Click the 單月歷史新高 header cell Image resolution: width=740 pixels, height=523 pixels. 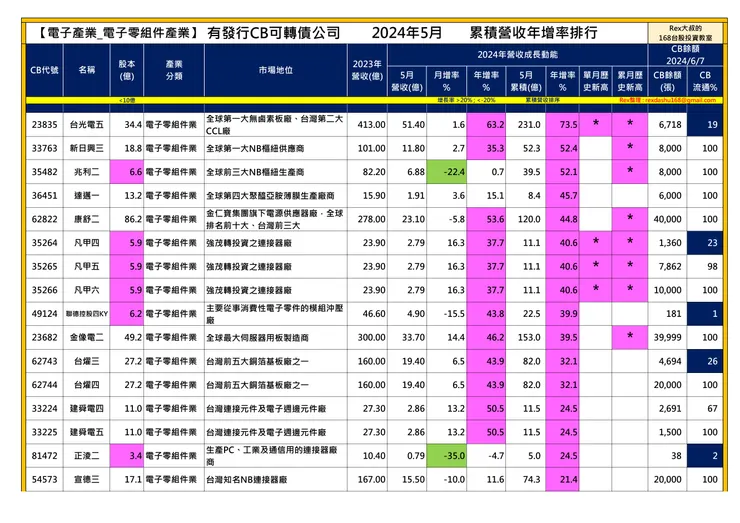596,81
